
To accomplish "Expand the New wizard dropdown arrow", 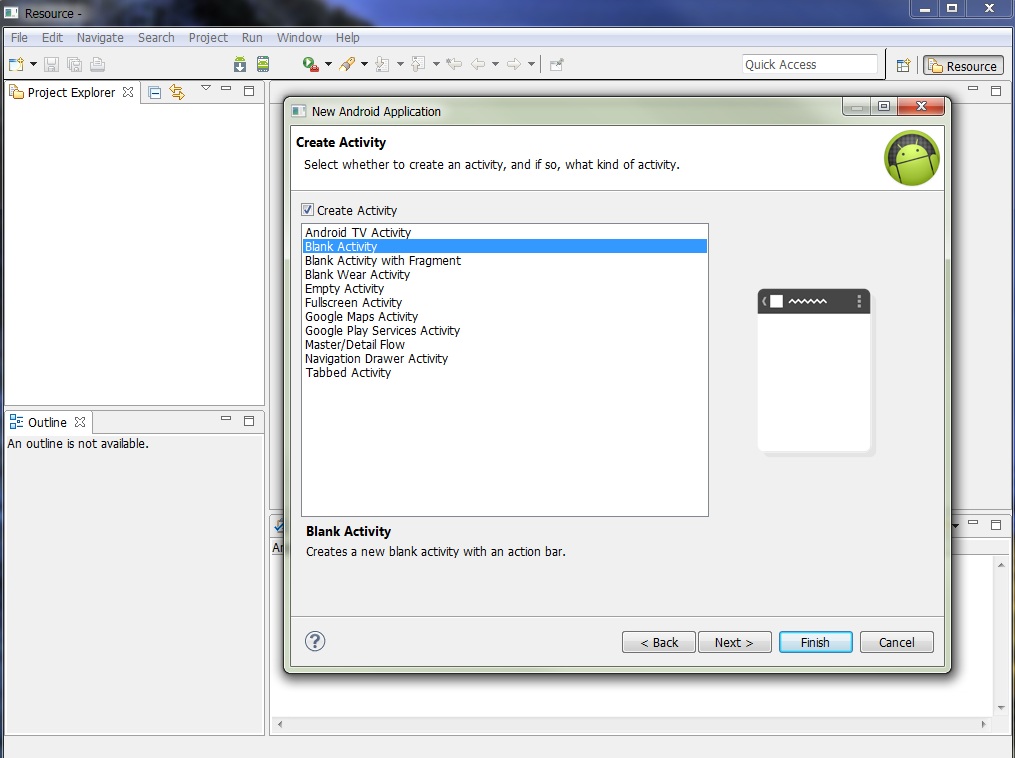I will tap(33, 65).
